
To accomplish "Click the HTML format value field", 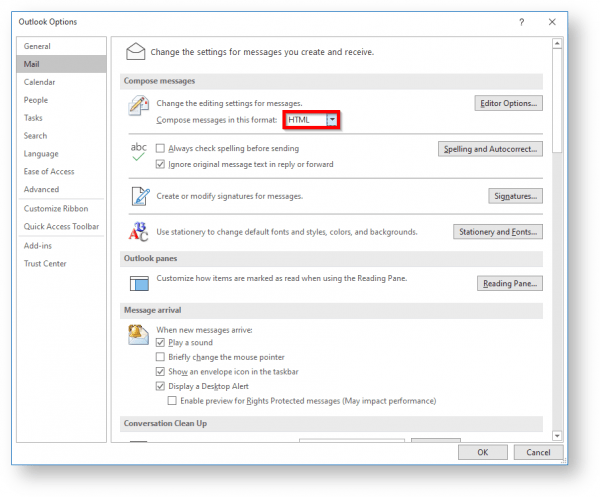I will point(305,120).
